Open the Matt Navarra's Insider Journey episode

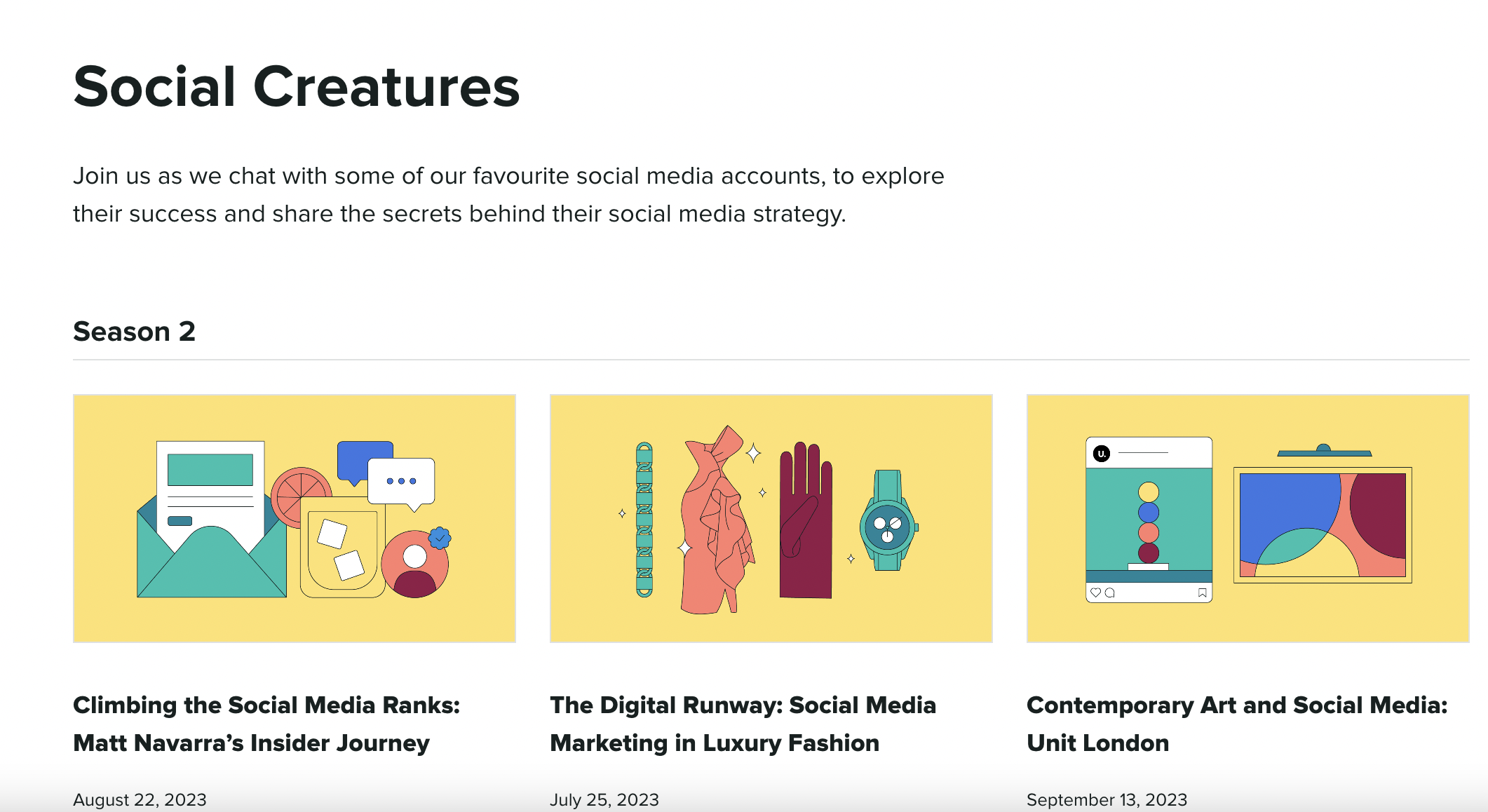tap(266, 724)
